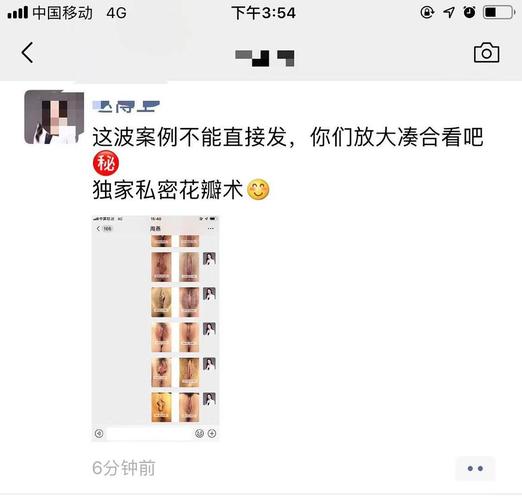Tap the 4G network indicator
This screenshot has width=522, height=500.
(x=116, y=13)
